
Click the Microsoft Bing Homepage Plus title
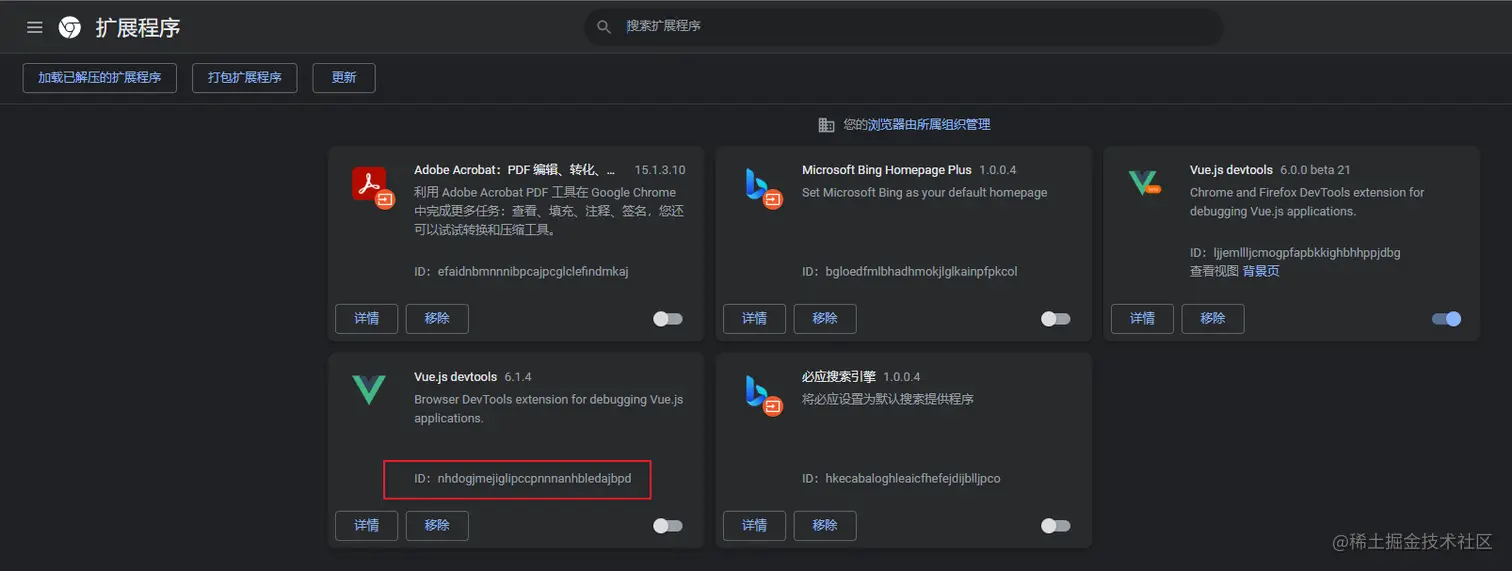pyautogui.click(x=887, y=170)
